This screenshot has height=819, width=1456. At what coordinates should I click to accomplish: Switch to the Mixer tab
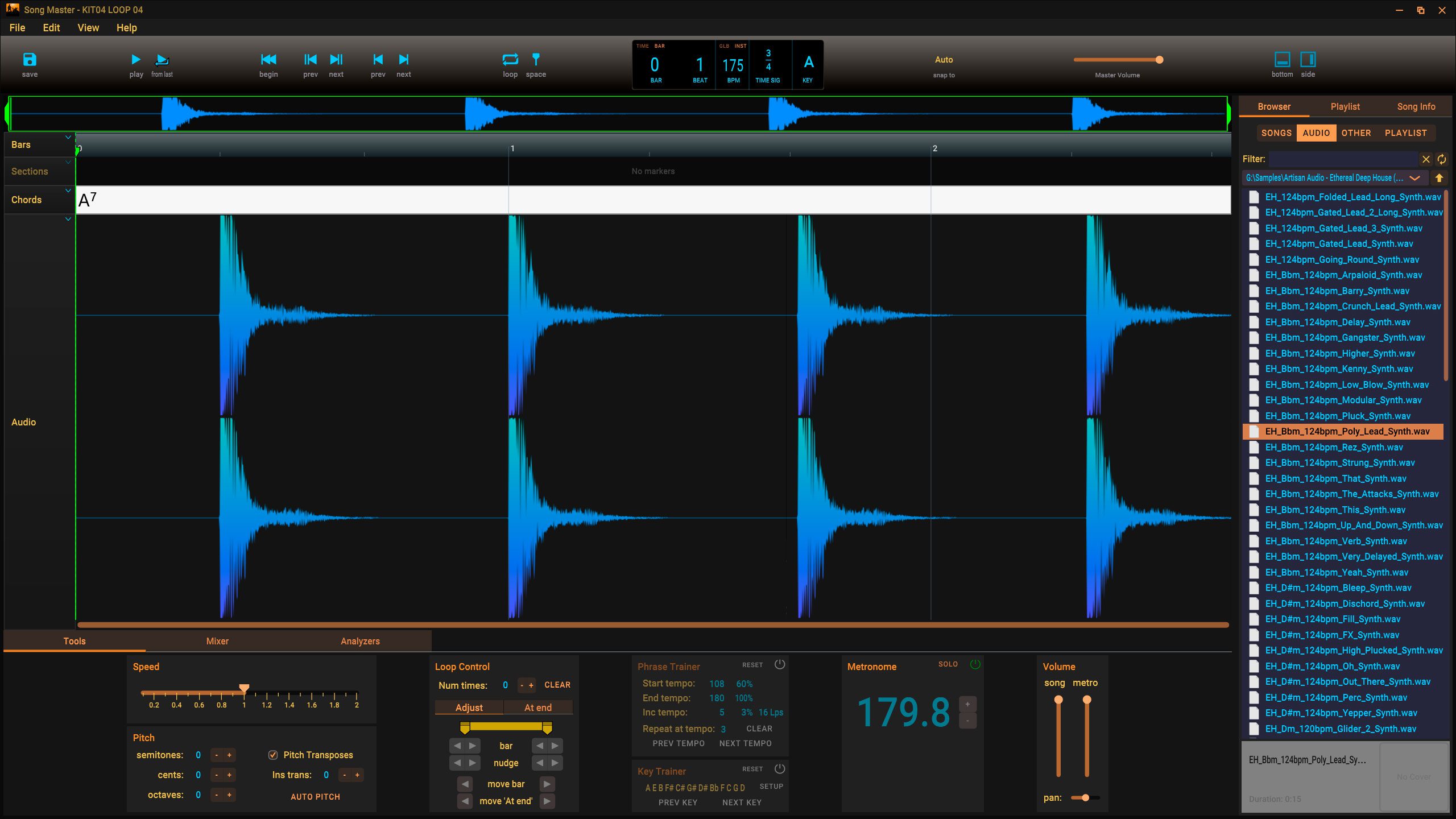coord(217,641)
